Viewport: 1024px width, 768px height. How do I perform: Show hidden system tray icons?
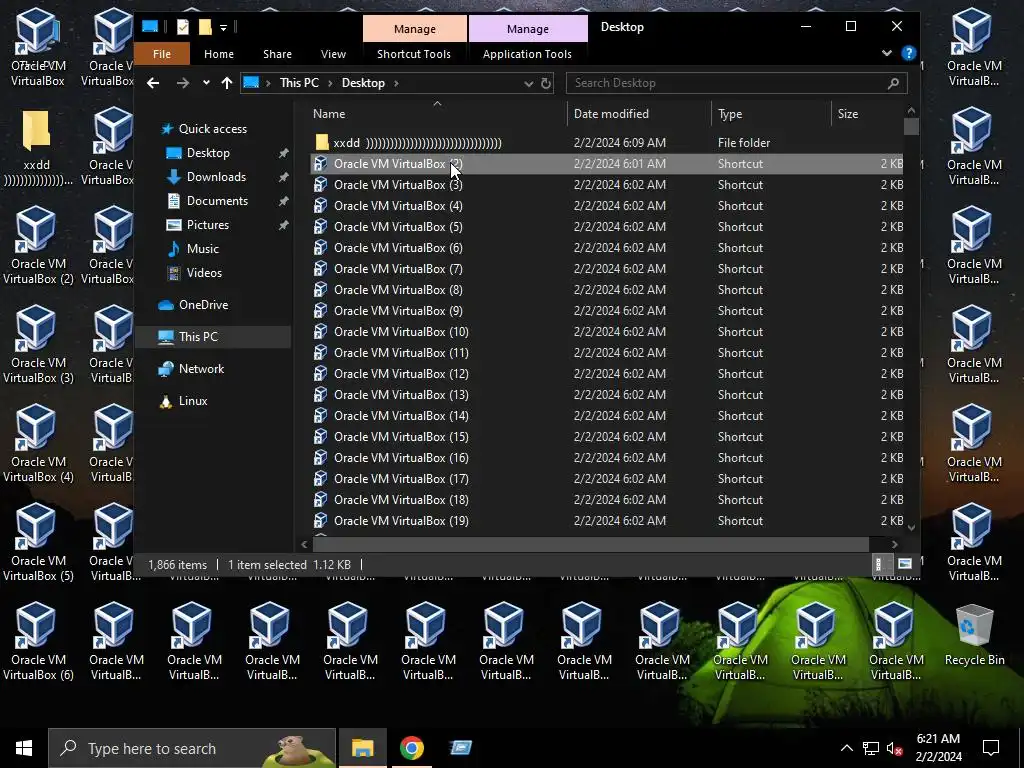[846, 748]
